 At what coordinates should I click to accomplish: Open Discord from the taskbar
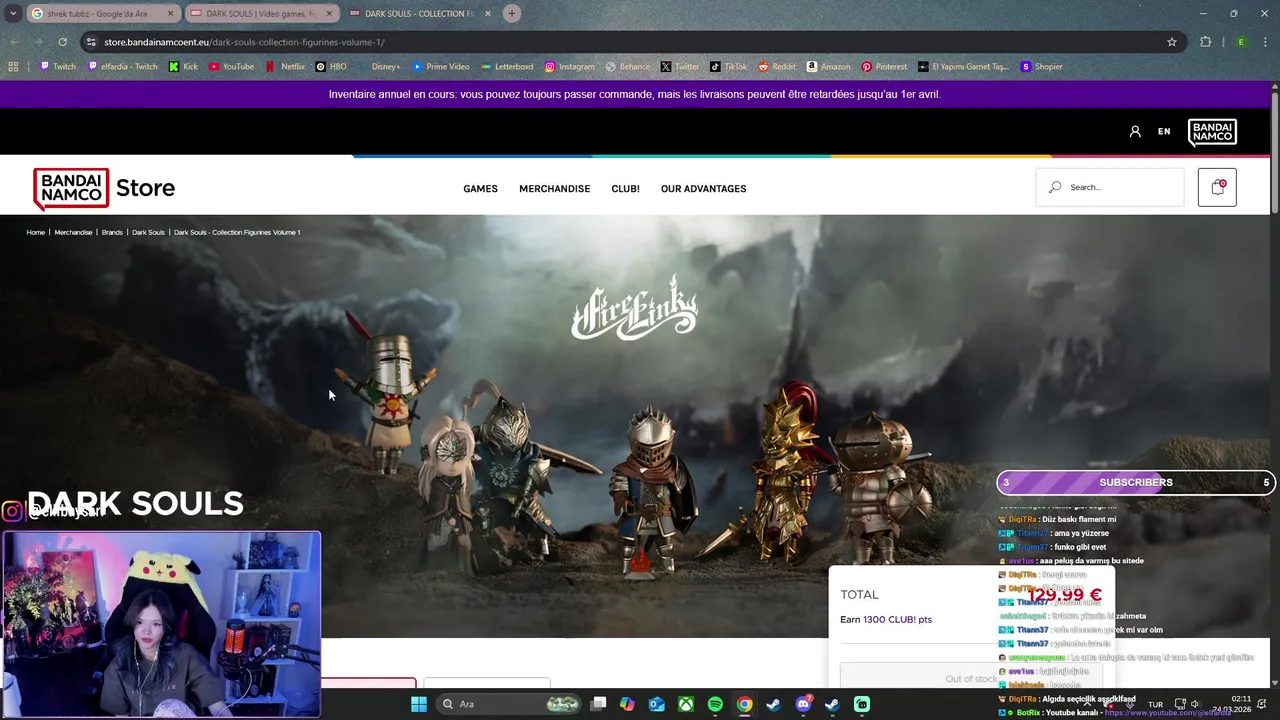[803, 704]
